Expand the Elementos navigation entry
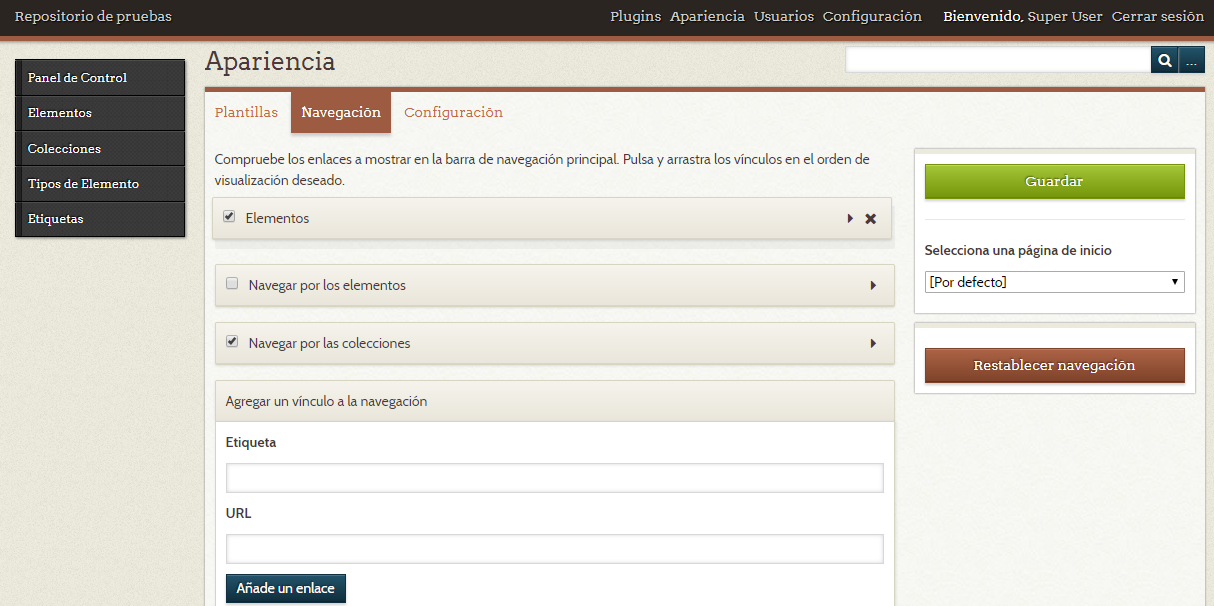This screenshot has width=1214, height=606. 849,217
